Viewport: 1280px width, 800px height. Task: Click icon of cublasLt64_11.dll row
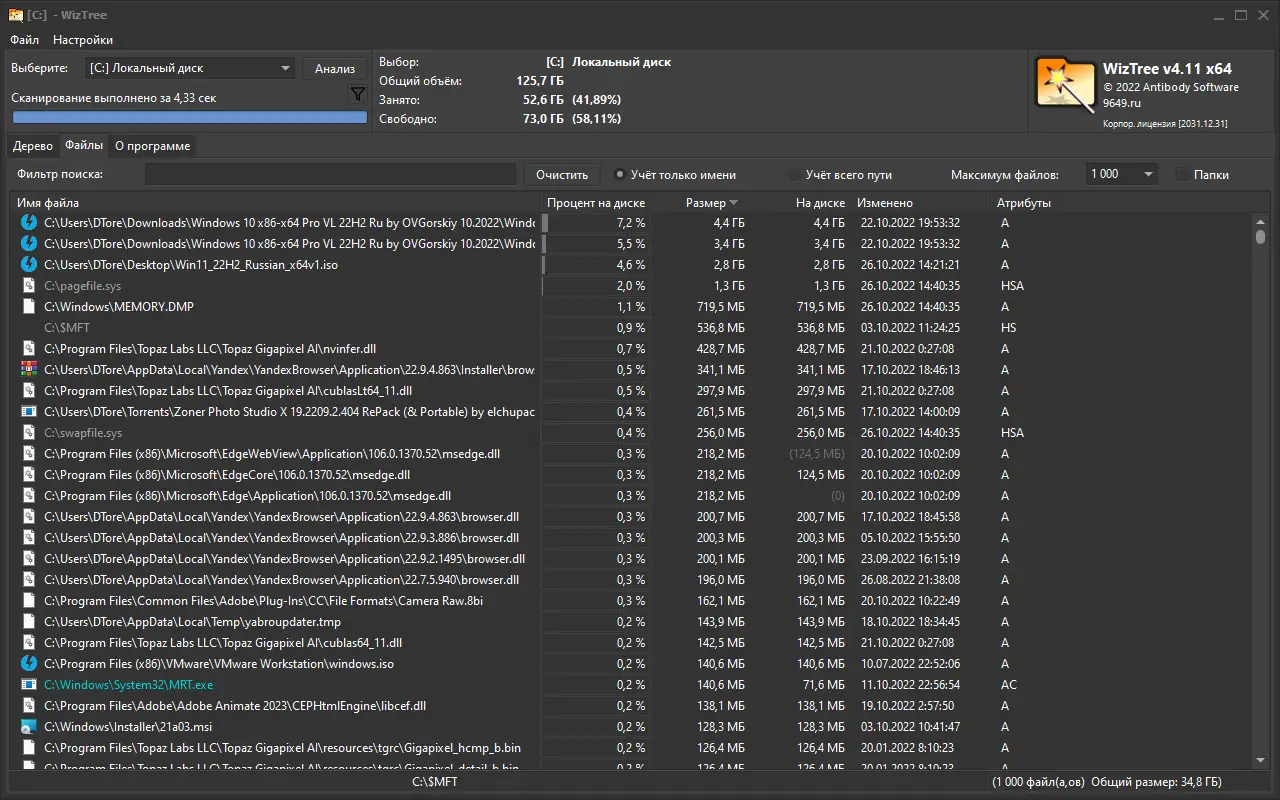pyautogui.click(x=29, y=391)
